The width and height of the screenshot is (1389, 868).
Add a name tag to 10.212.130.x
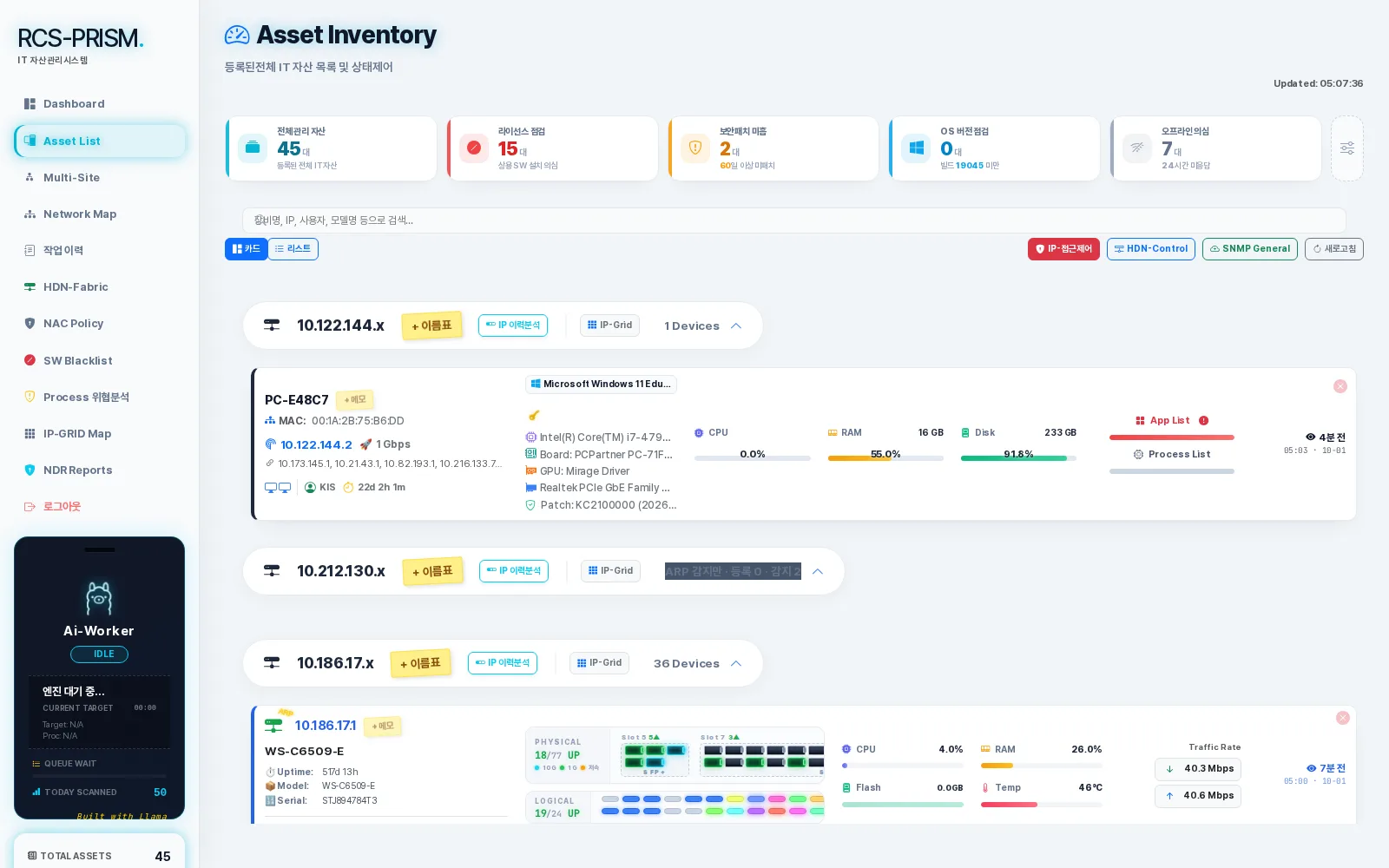click(x=432, y=571)
